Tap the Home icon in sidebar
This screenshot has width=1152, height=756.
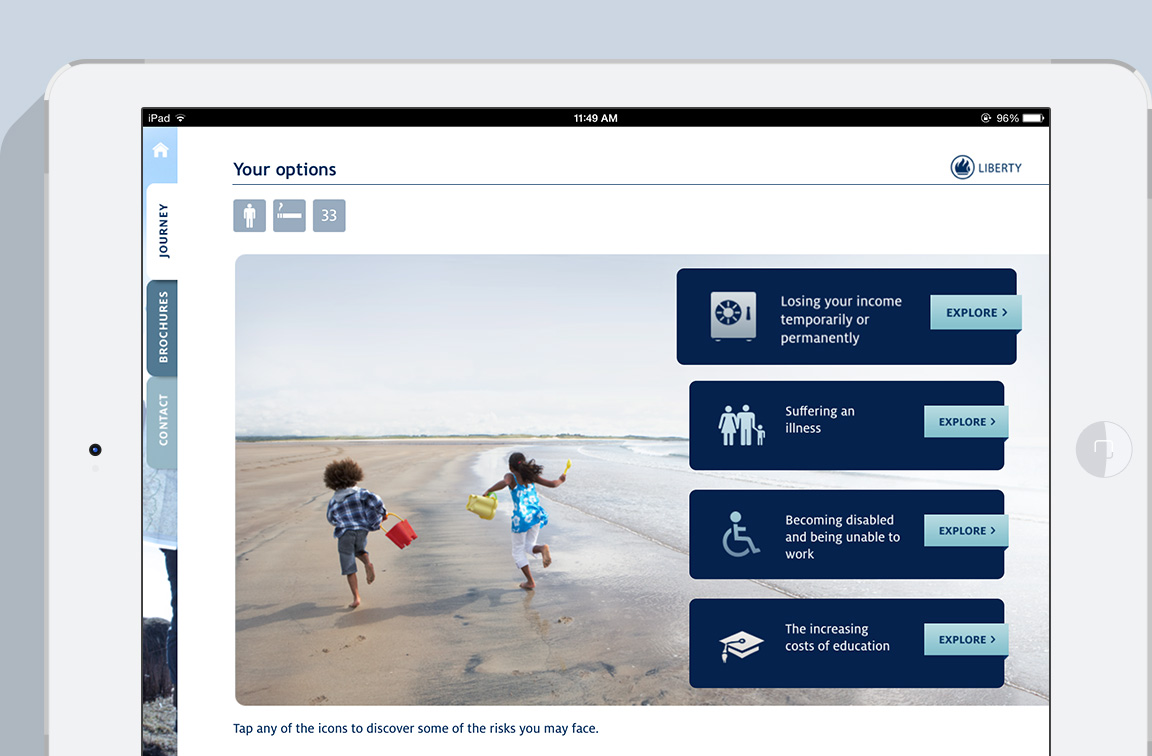pyautogui.click(x=160, y=151)
